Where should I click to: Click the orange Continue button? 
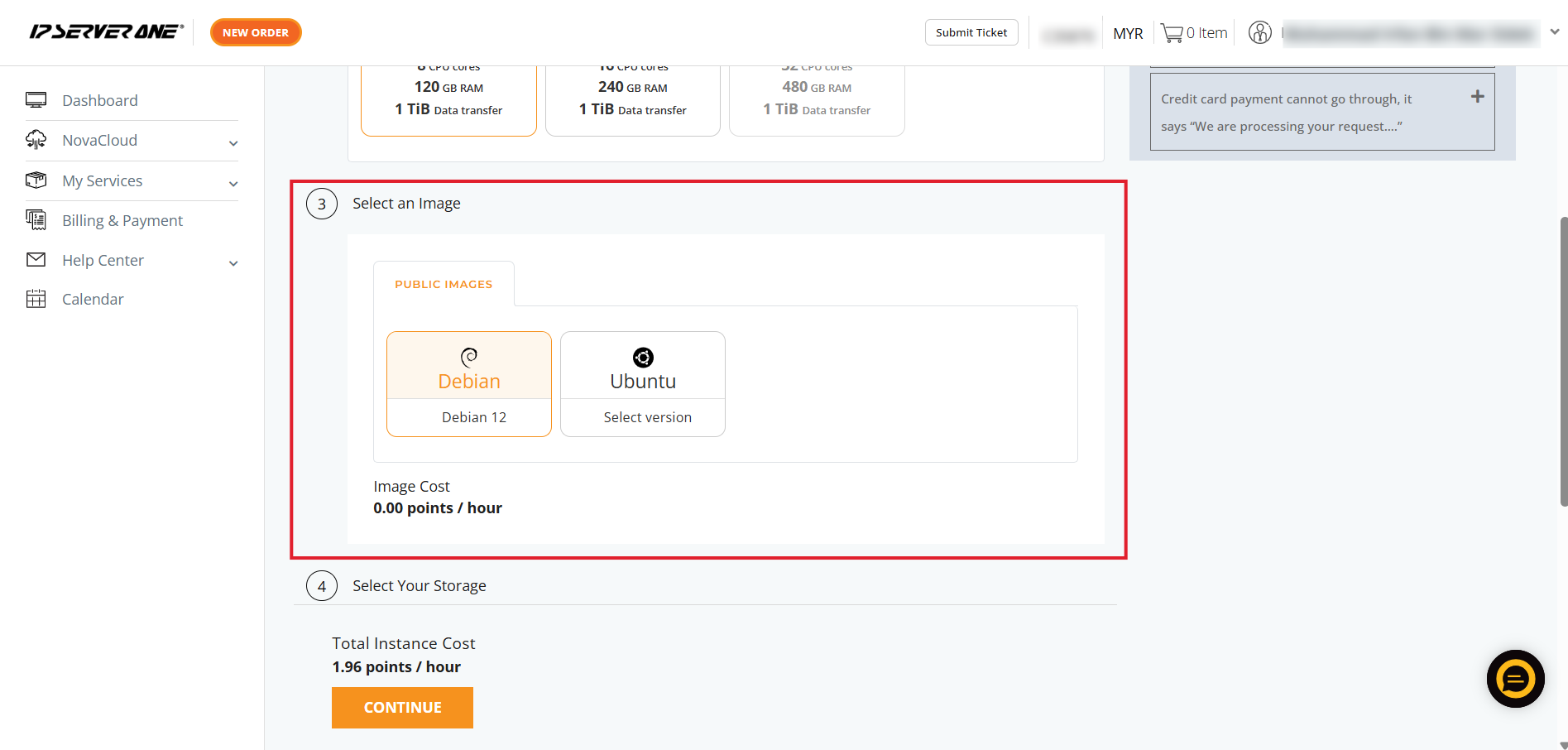[402, 708]
